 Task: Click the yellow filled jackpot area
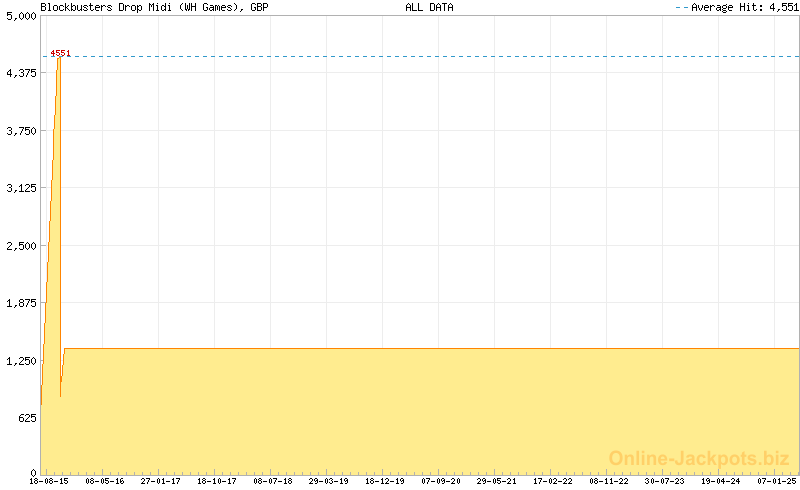400,410
